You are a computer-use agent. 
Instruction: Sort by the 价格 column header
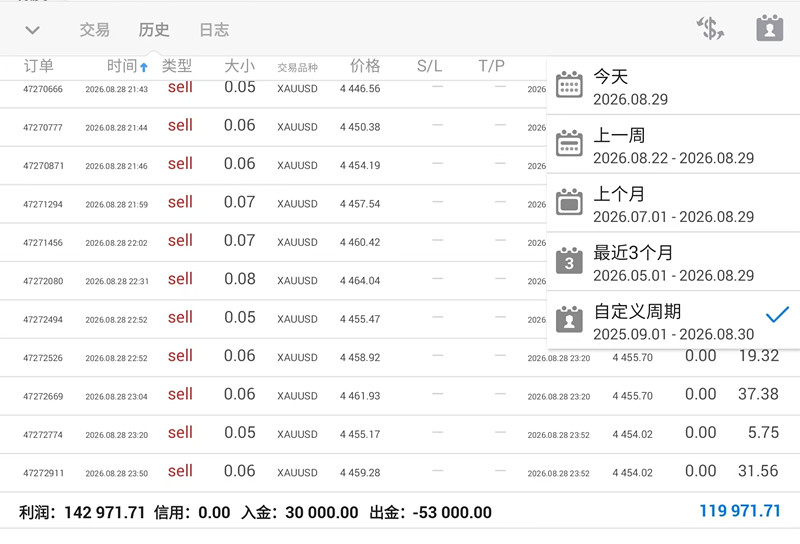[365, 66]
